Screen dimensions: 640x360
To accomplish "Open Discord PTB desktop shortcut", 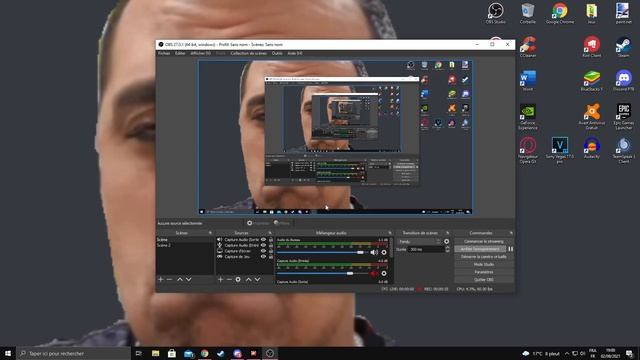I will (x=624, y=80).
